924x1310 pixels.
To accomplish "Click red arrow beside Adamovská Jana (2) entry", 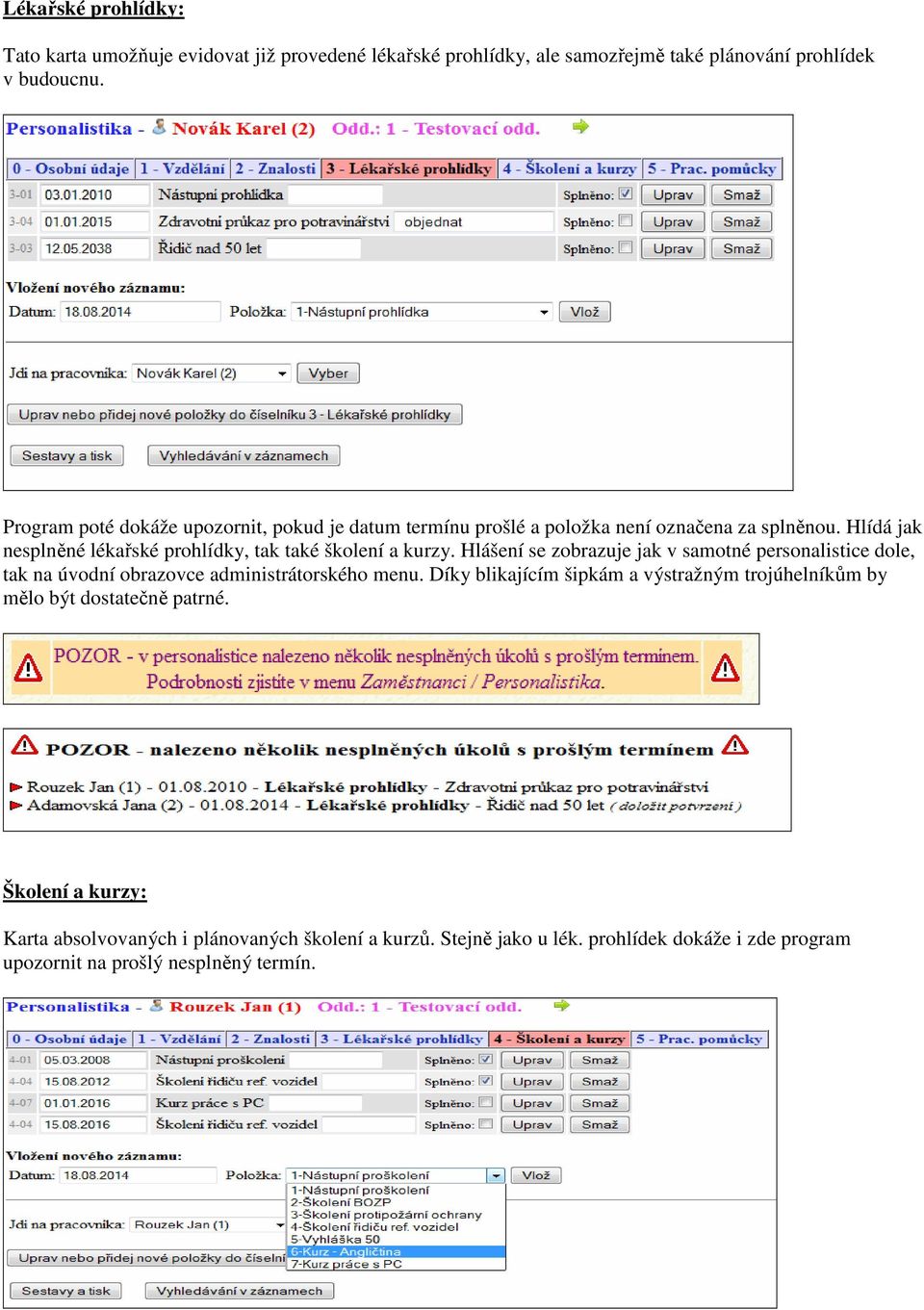I will [16, 806].
